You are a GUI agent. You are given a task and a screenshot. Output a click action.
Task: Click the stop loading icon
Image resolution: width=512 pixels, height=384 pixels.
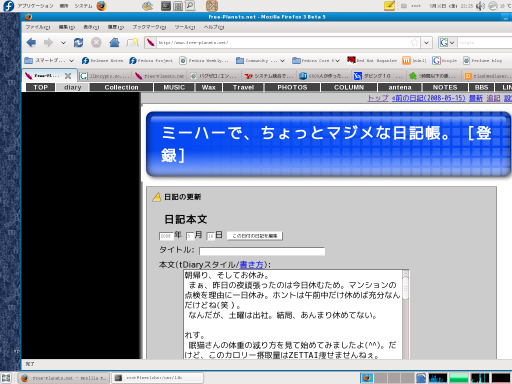[x=96, y=42]
